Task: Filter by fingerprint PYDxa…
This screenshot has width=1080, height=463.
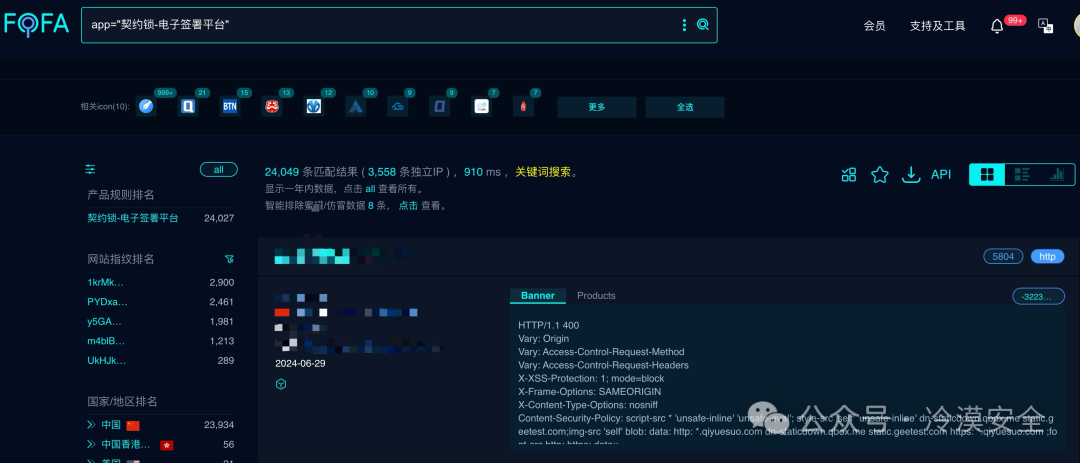Action: [x=107, y=302]
